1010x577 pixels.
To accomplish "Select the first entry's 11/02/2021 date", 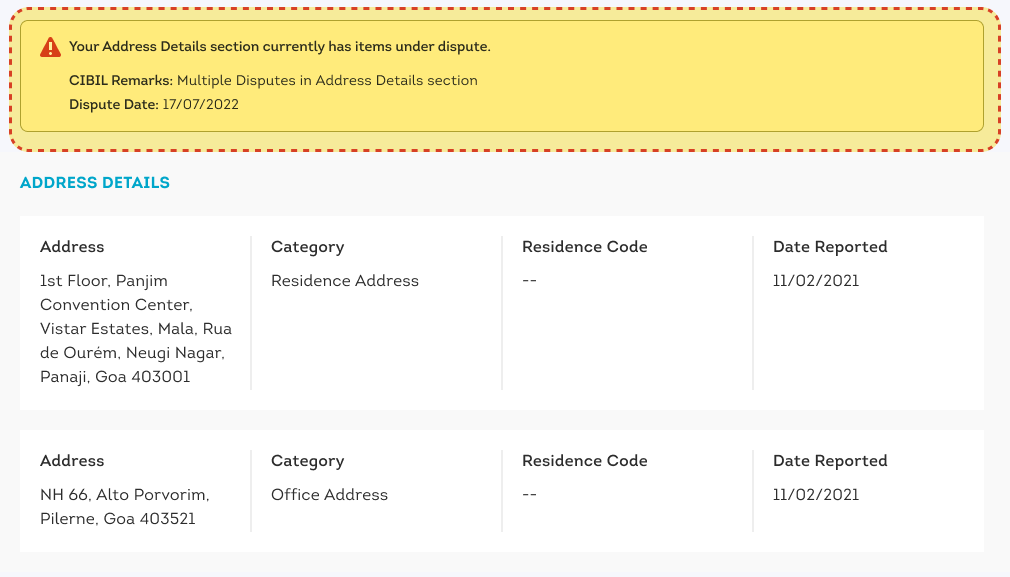I will 815,281.
